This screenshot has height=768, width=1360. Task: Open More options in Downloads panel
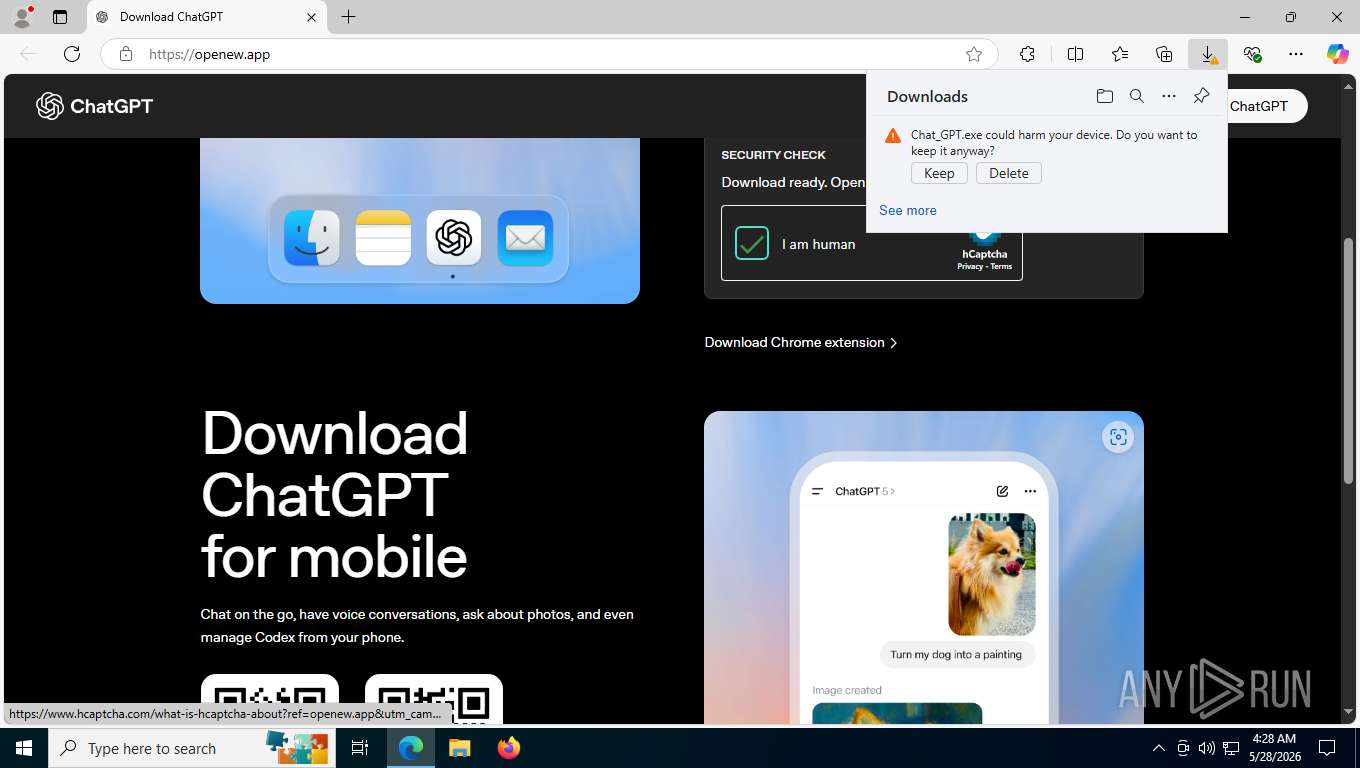1169,96
